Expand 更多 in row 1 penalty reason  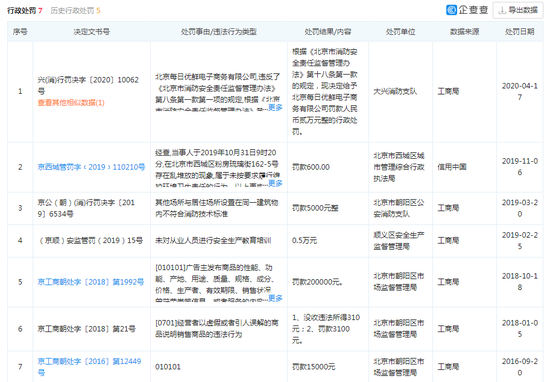(275, 107)
